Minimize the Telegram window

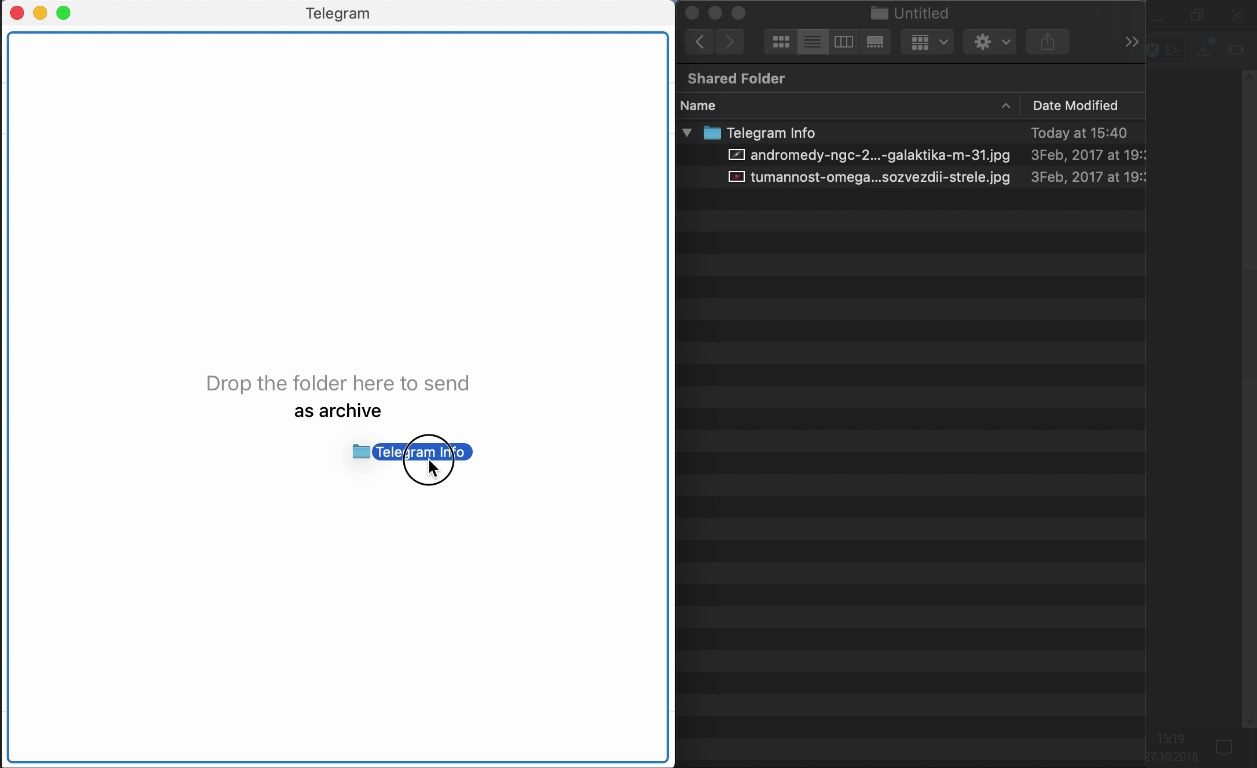point(40,13)
